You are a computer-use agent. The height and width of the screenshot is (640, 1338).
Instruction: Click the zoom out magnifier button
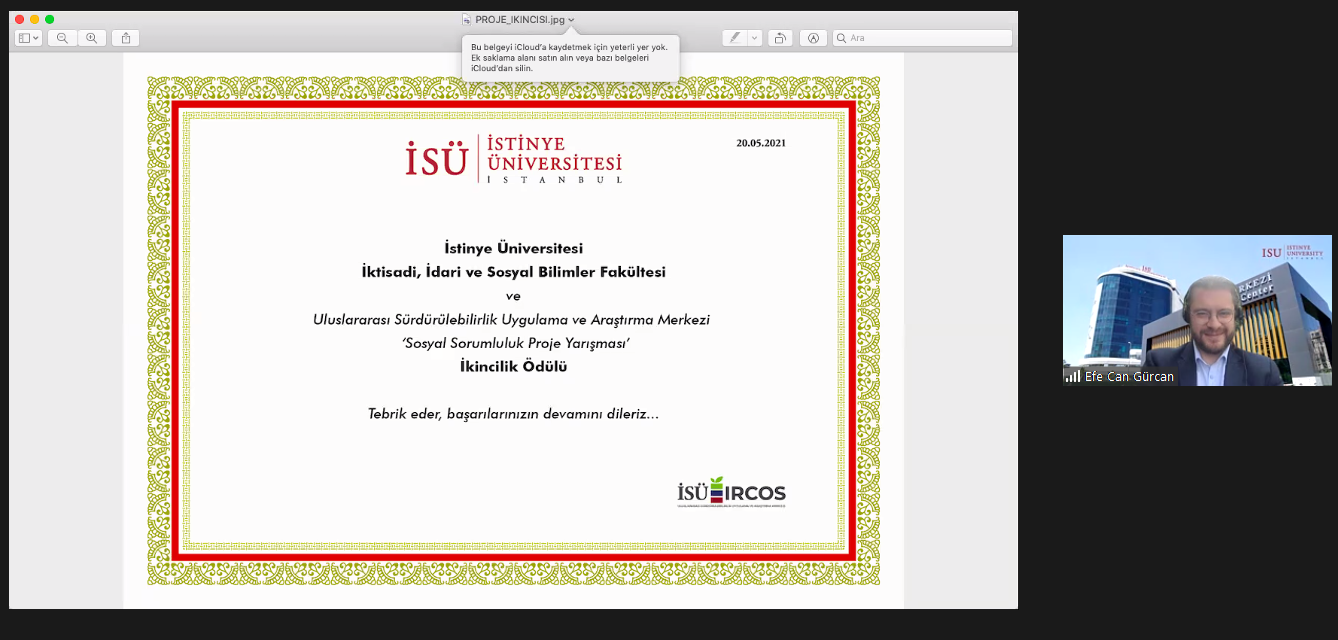point(62,38)
